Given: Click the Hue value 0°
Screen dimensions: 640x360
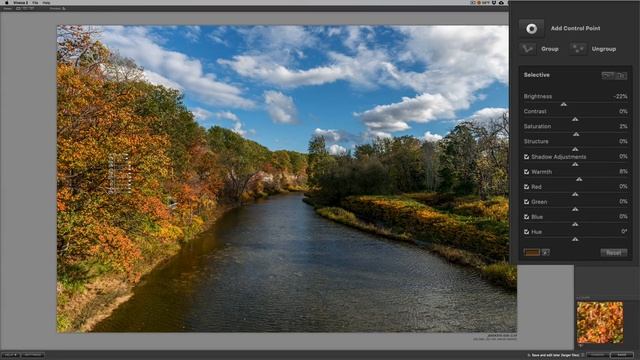Looking at the screenshot, I should pos(624,231).
